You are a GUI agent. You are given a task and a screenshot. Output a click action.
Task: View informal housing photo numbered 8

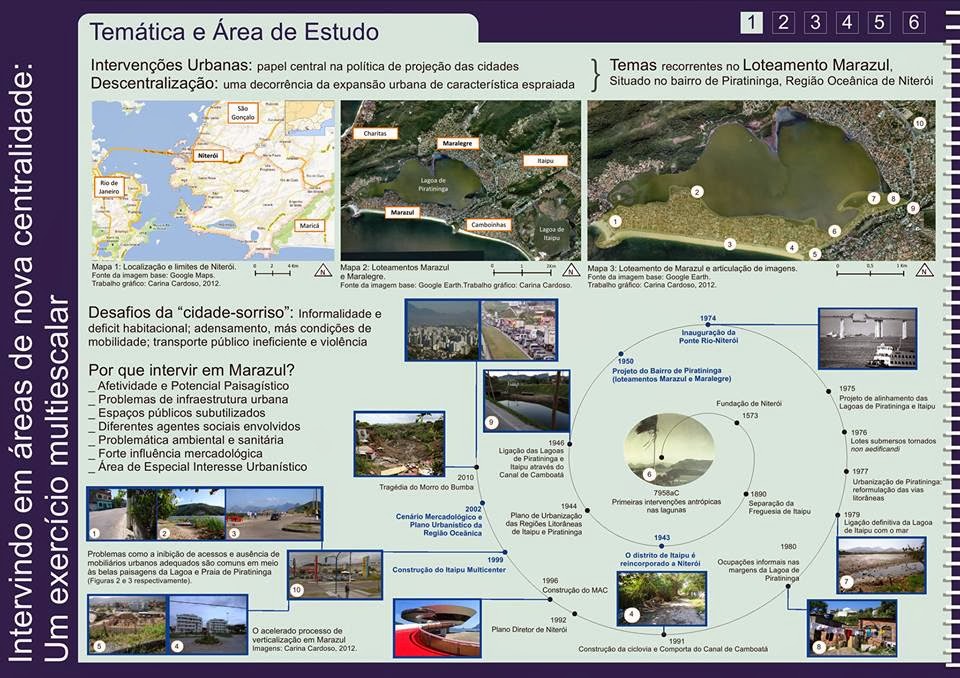tap(852, 627)
